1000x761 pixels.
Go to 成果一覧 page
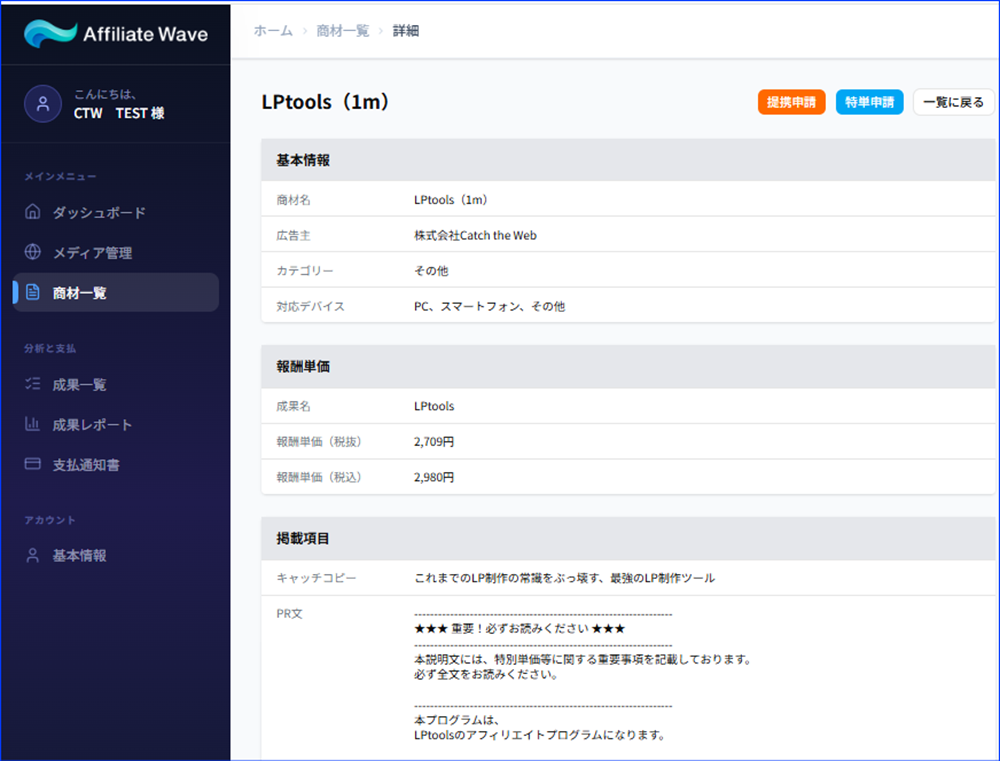(115, 385)
